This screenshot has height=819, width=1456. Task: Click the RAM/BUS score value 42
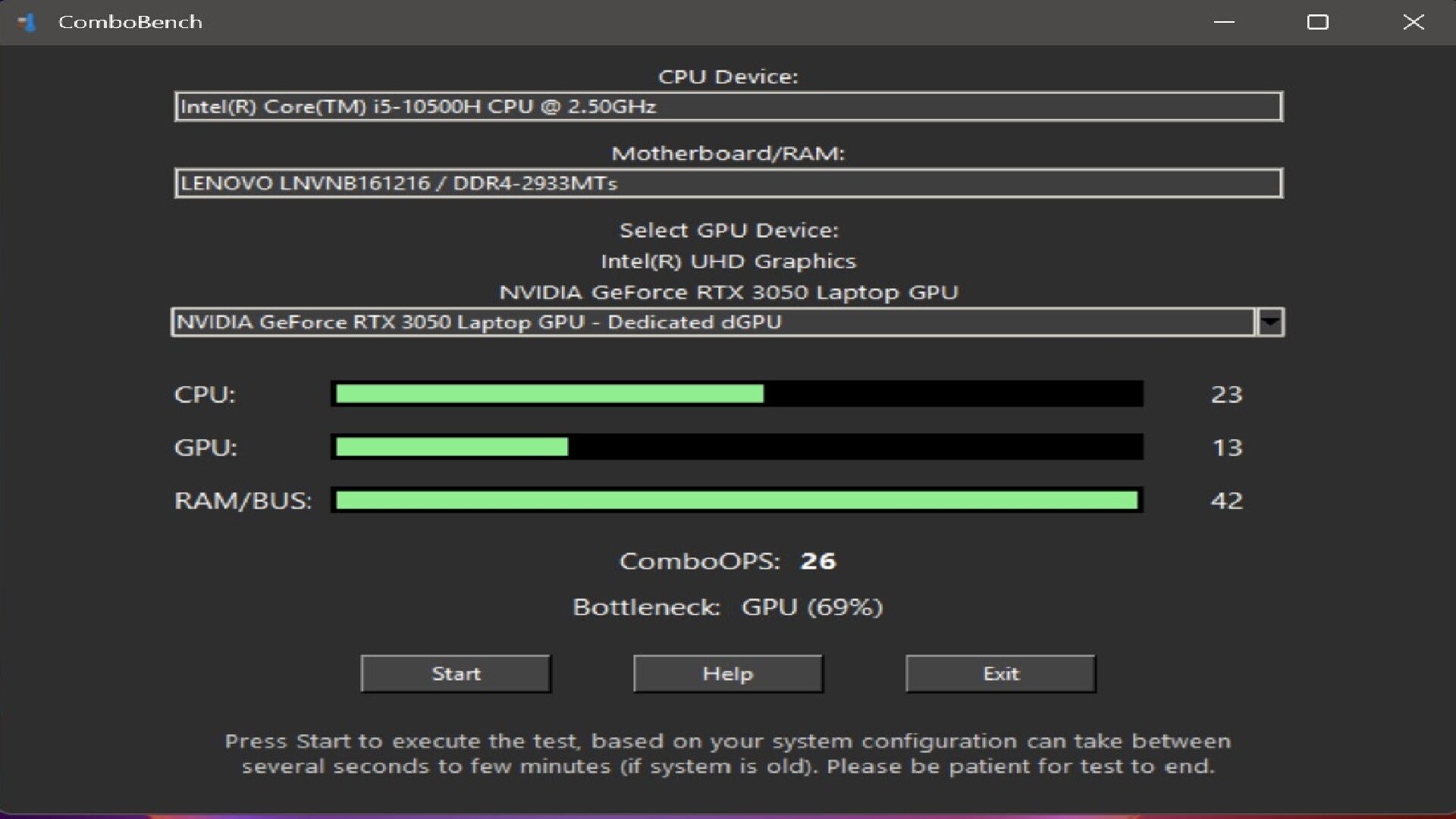(1228, 500)
